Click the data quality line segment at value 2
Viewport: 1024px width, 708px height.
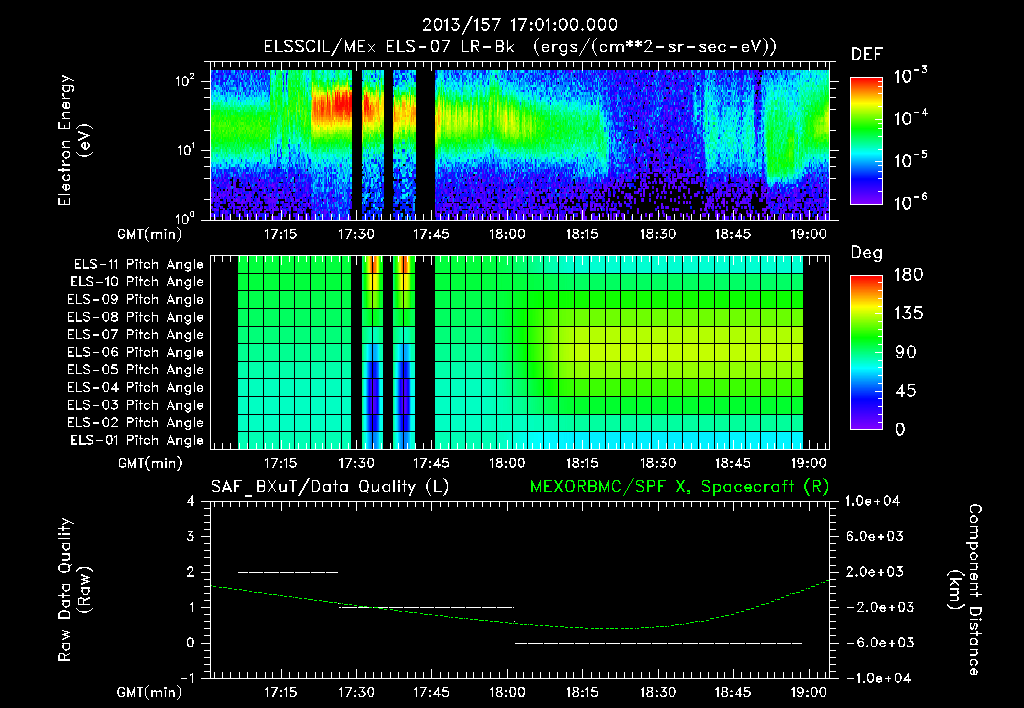point(288,572)
